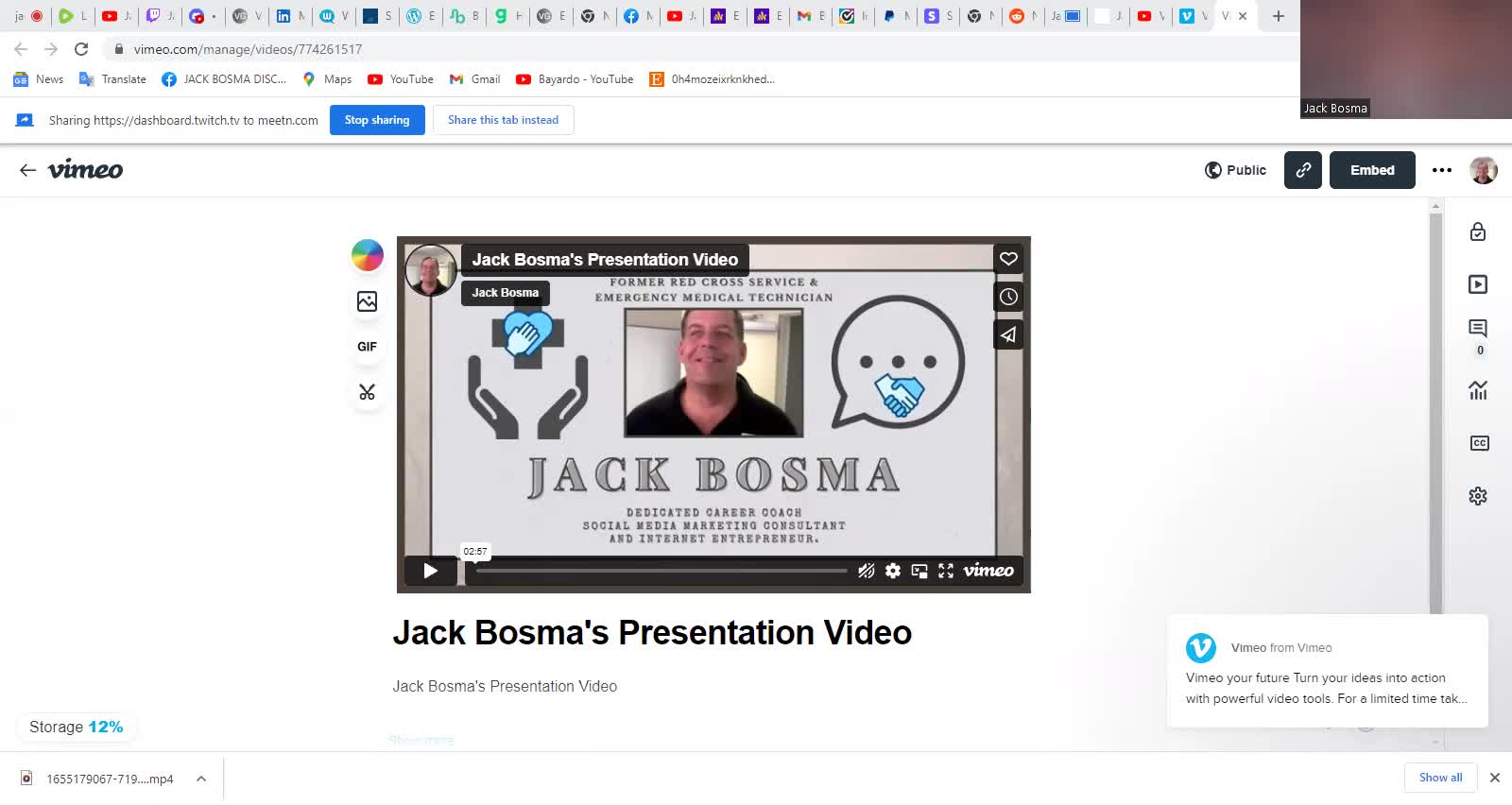This screenshot has width=1512, height=805.
Task: Open the Gmail bookmark
Action: (x=474, y=79)
